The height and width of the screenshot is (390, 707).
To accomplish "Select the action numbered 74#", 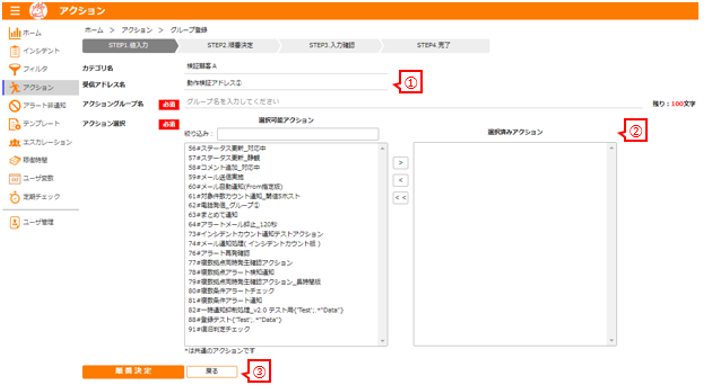I will [x=254, y=243].
